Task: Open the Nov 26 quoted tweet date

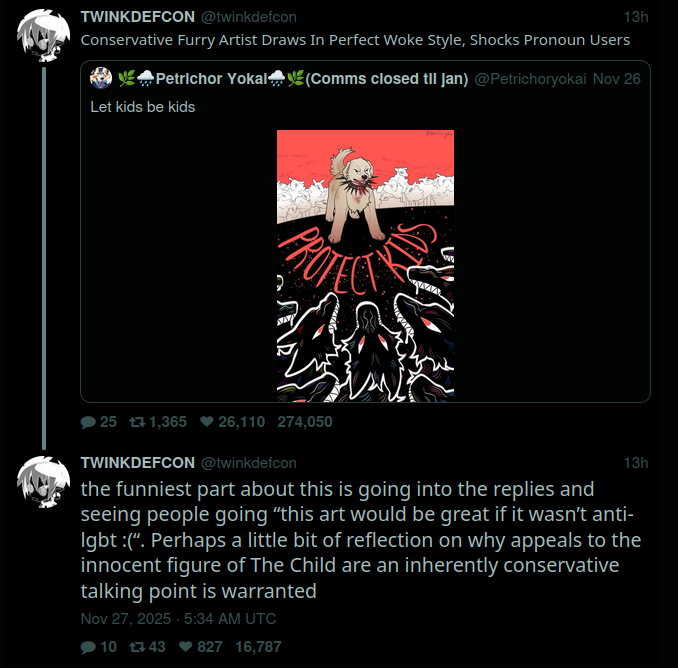Action: pyautogui.click(x=616, y=78)
